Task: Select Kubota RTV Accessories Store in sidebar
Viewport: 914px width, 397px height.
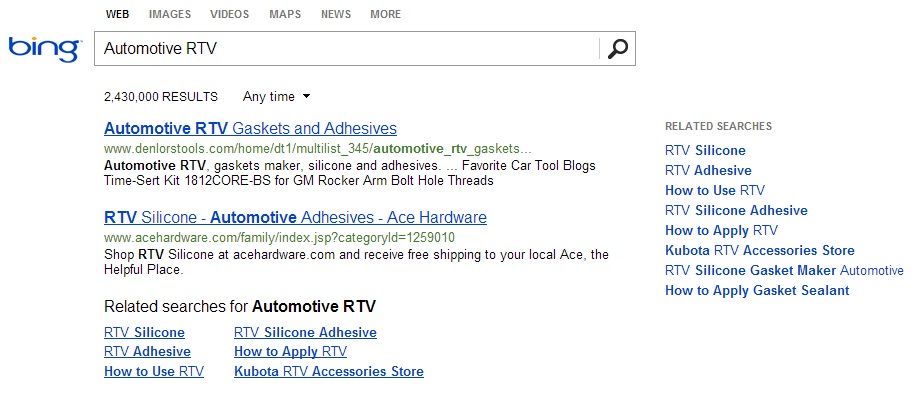Action: pos(759,251)
